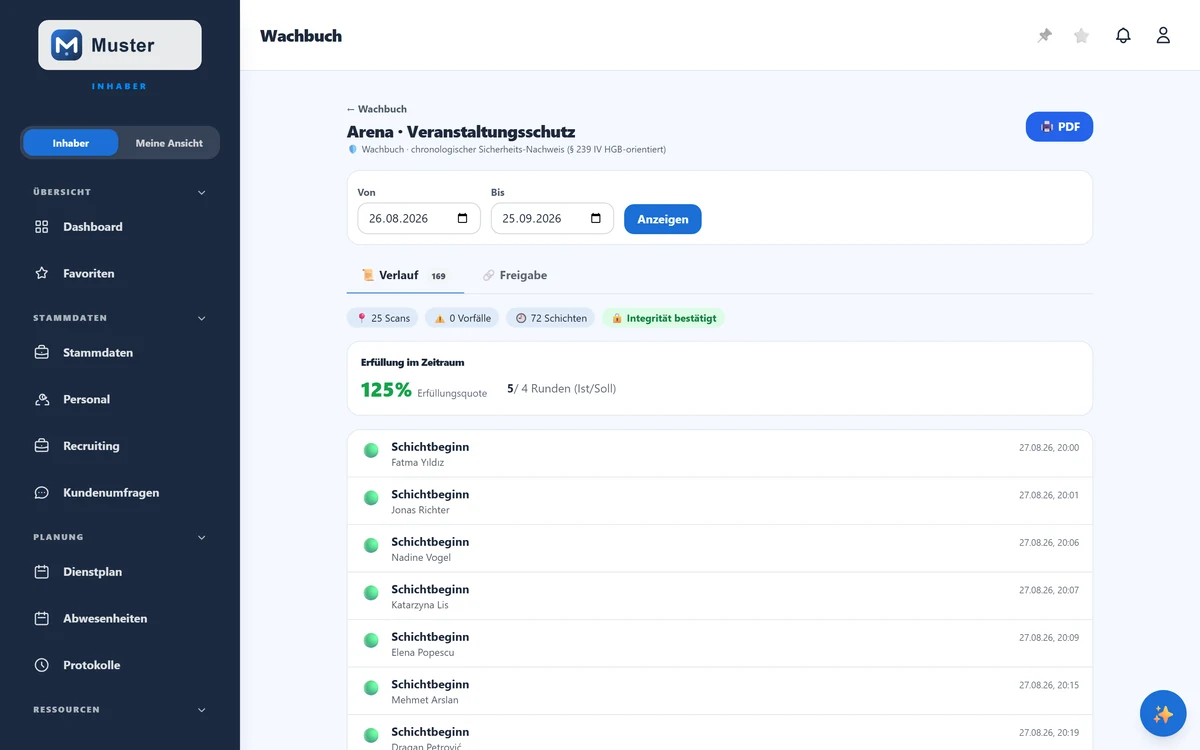Open Dashboard menu item
The image size is (1200, 750).
[x=120, y=227]
